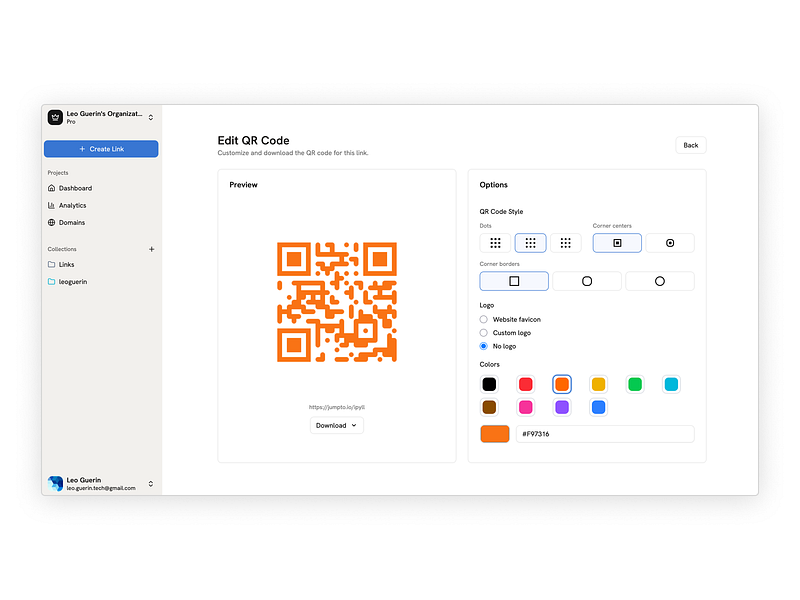
Task: Click the Create Link button
Action: click(x=101, y=149)
